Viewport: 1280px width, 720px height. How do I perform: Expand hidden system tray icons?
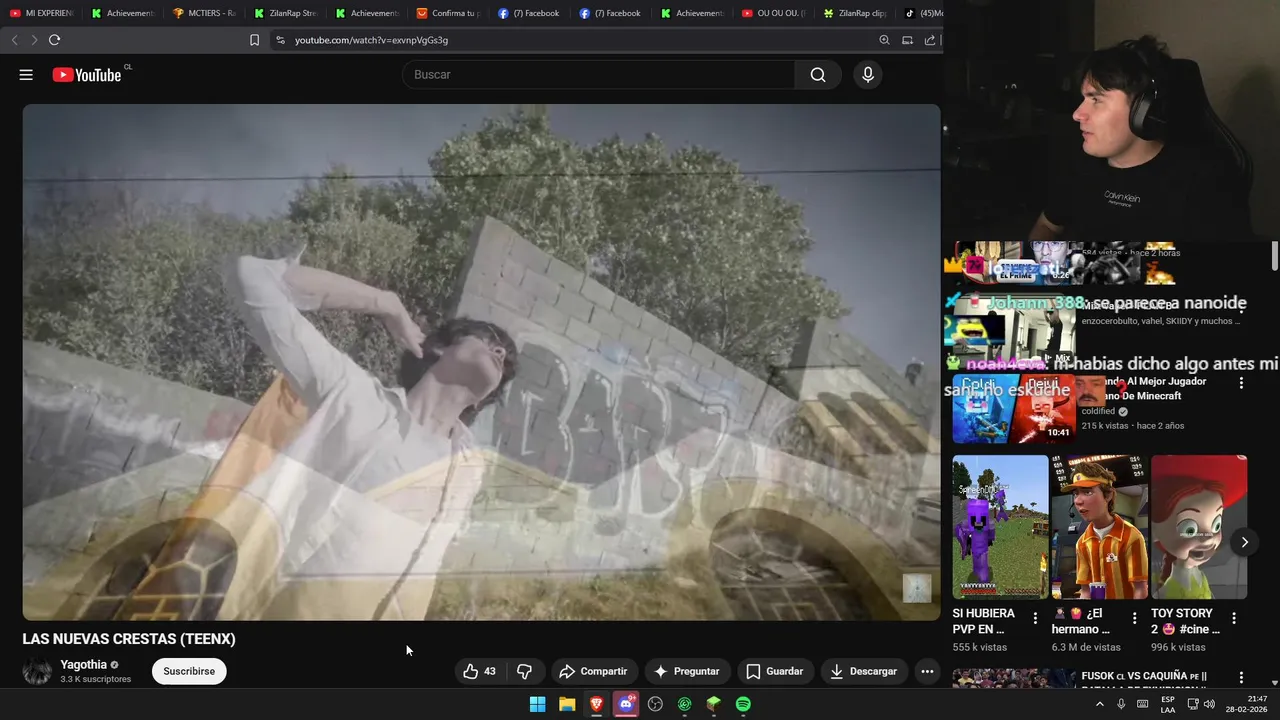[1099, 704]
